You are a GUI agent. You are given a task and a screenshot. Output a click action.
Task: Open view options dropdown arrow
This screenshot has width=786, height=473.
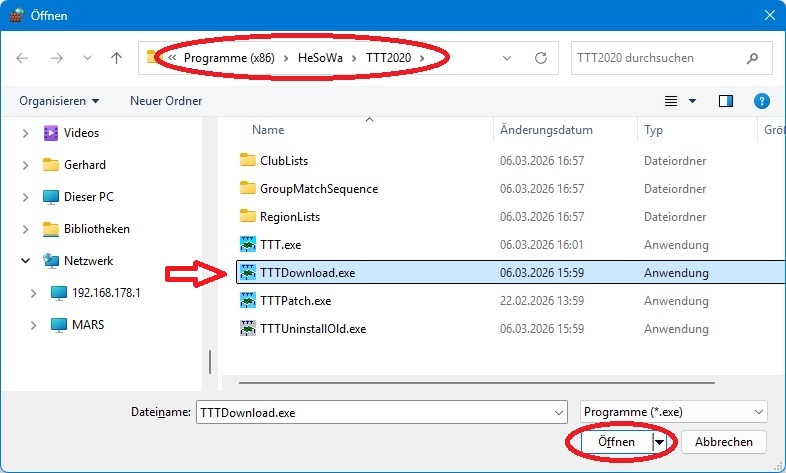click(x=692, y=101)
